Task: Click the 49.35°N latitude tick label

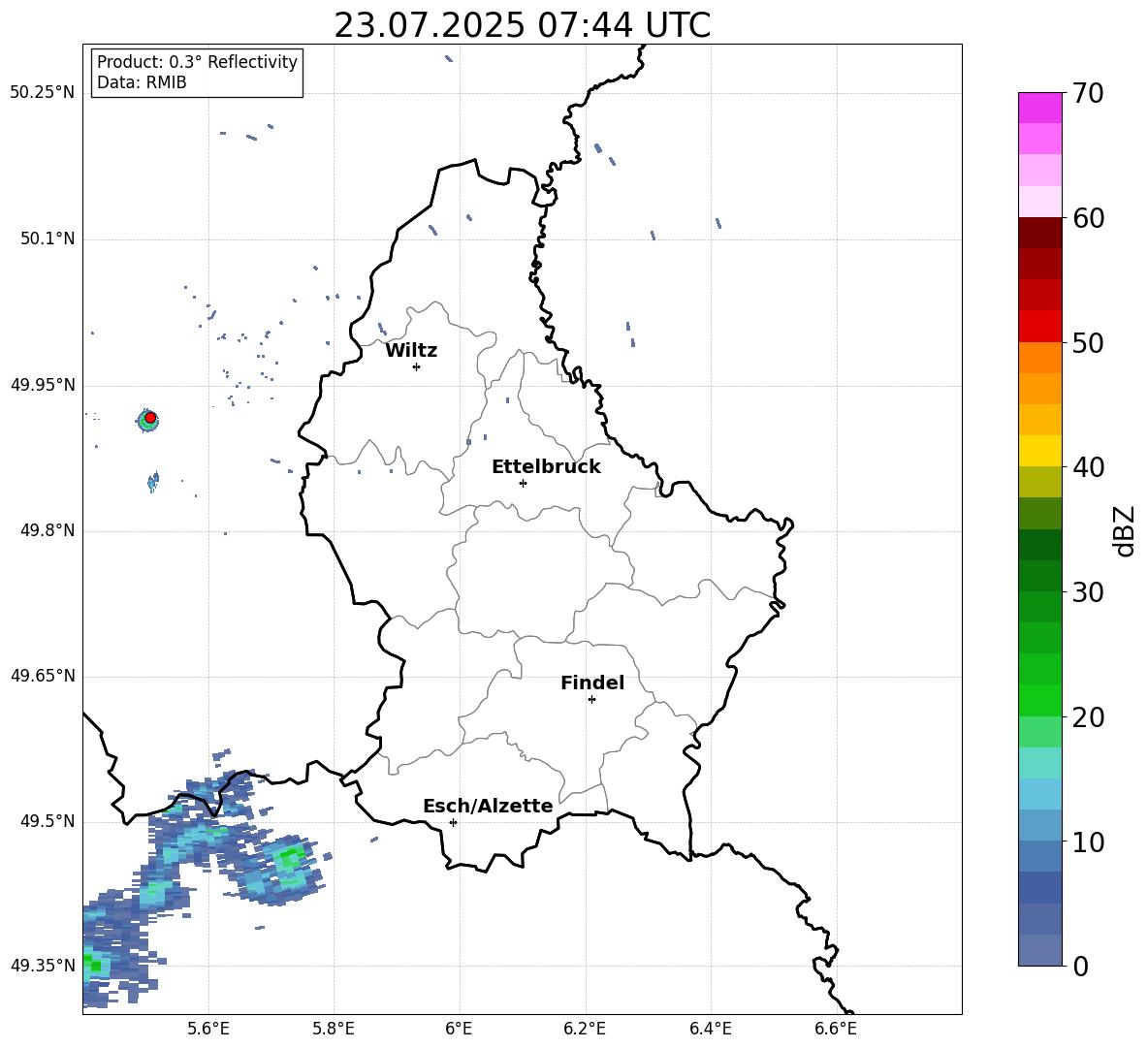Action: point(43,966)
